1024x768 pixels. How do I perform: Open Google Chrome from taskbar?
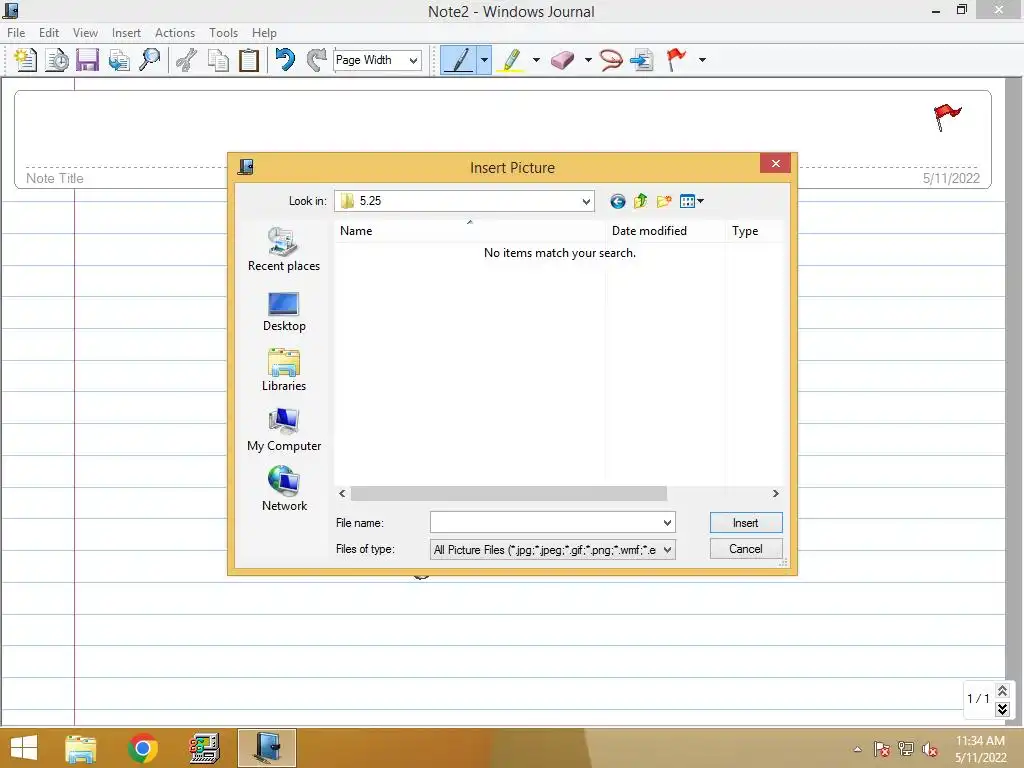(x=142, y=748)
